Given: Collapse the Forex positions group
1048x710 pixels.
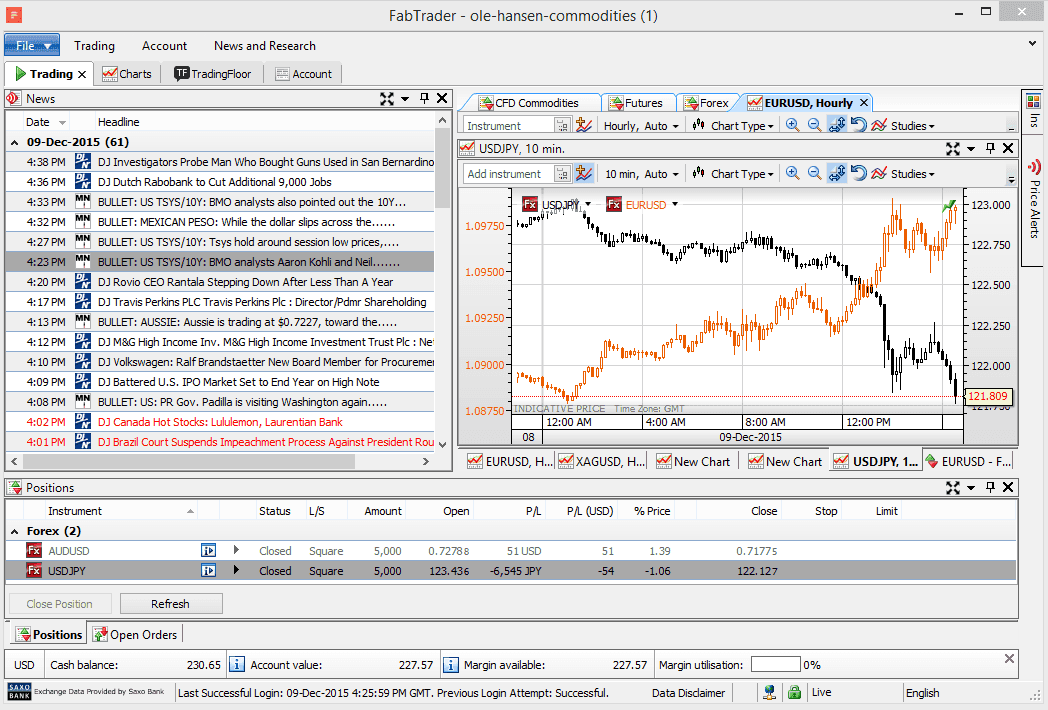Looking at the screenshot, I should pyautogui.click(x=15, y=531).
